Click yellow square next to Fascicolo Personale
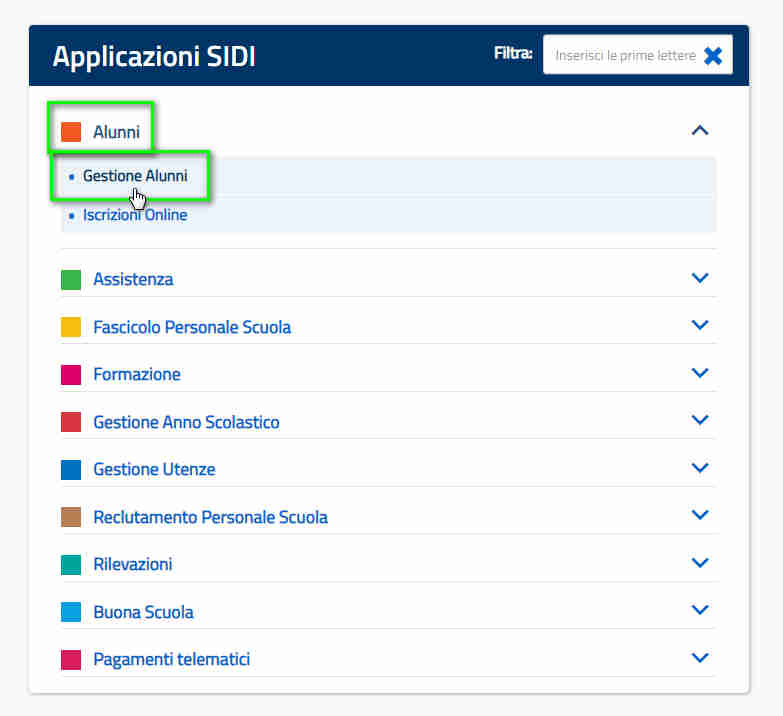 71,327
